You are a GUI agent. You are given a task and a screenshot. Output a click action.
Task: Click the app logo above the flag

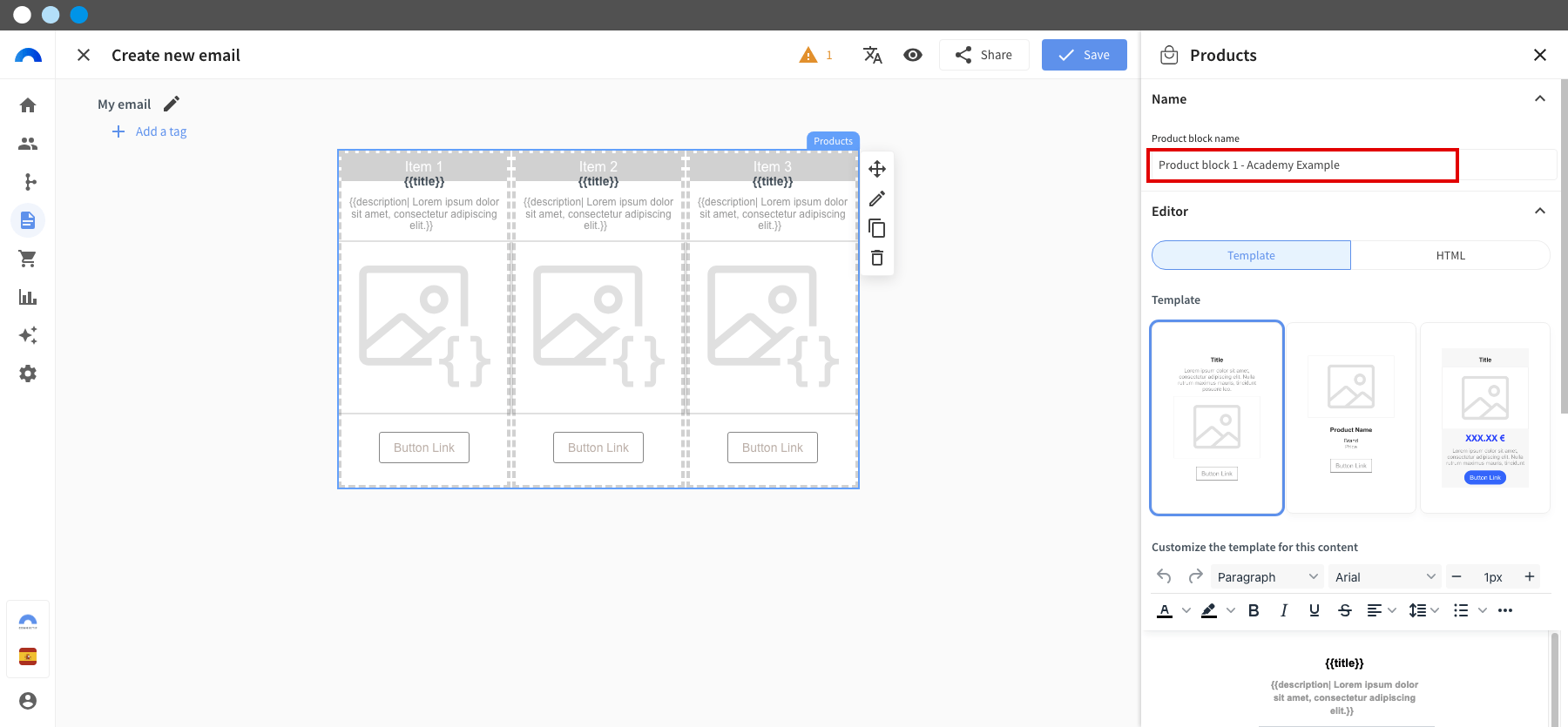click(x=28, y=622)
